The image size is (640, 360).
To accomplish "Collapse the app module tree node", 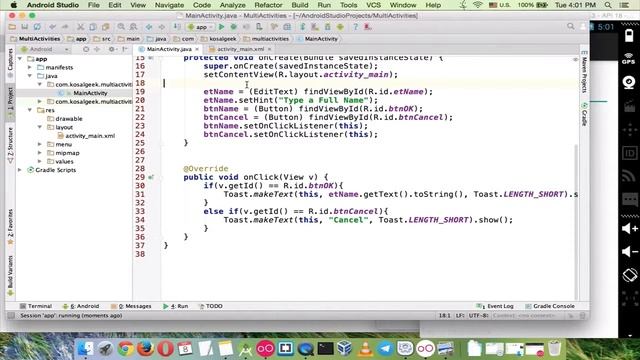I will pos(20,59).
